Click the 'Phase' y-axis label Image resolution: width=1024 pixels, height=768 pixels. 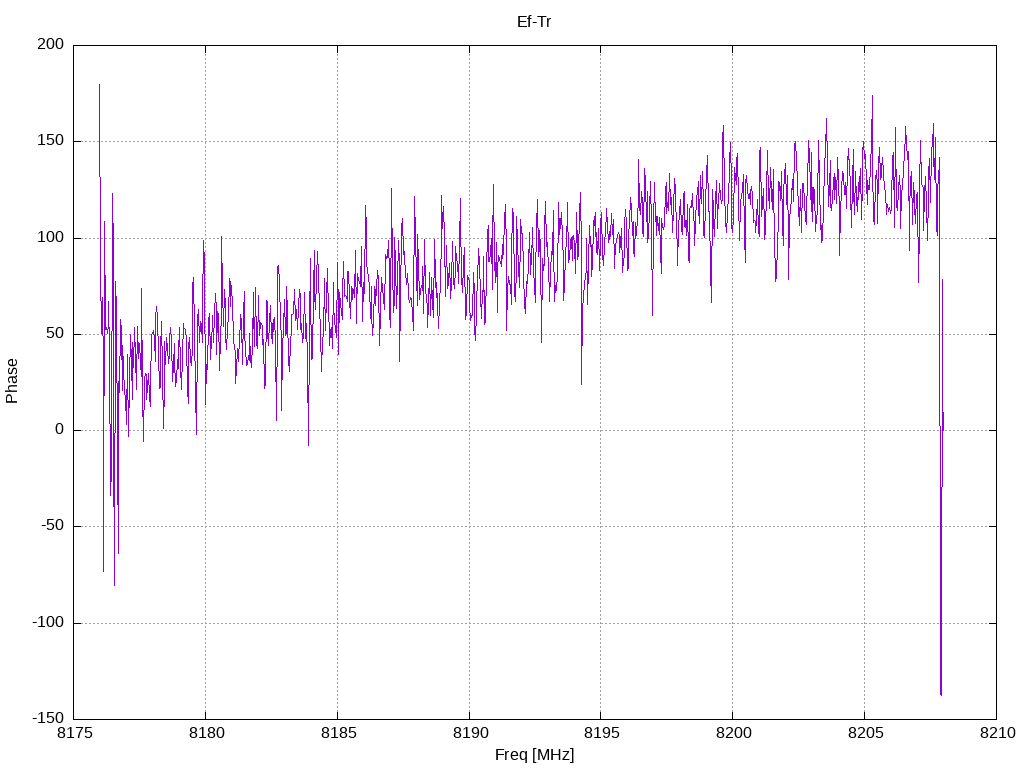[x=12, y=381]
